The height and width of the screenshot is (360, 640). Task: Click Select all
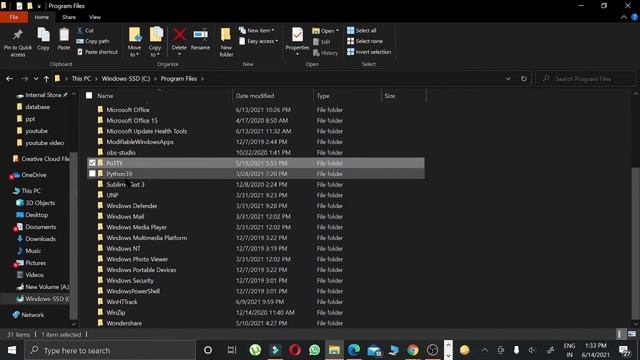362,31
